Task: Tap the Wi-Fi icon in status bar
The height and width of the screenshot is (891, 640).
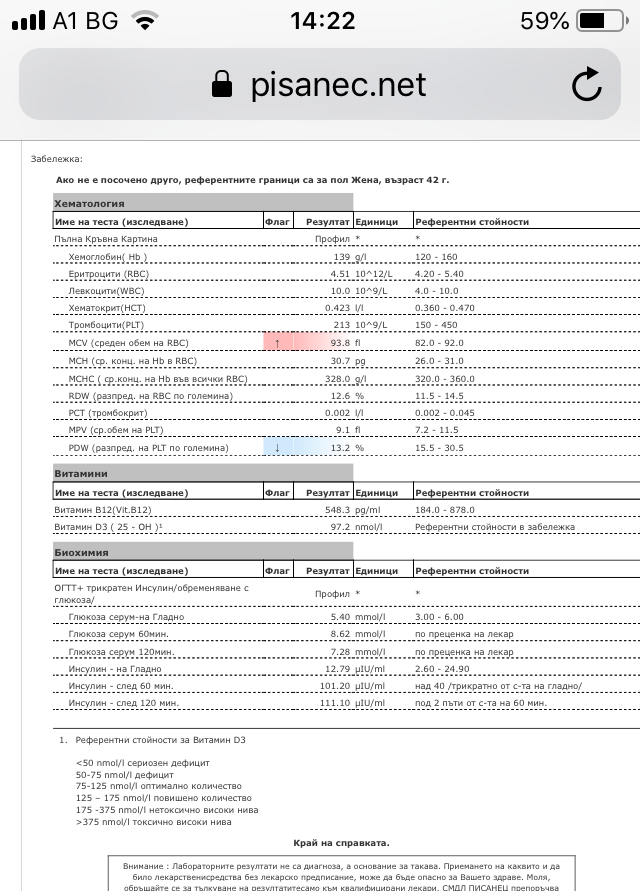Action: click(146, 20)
